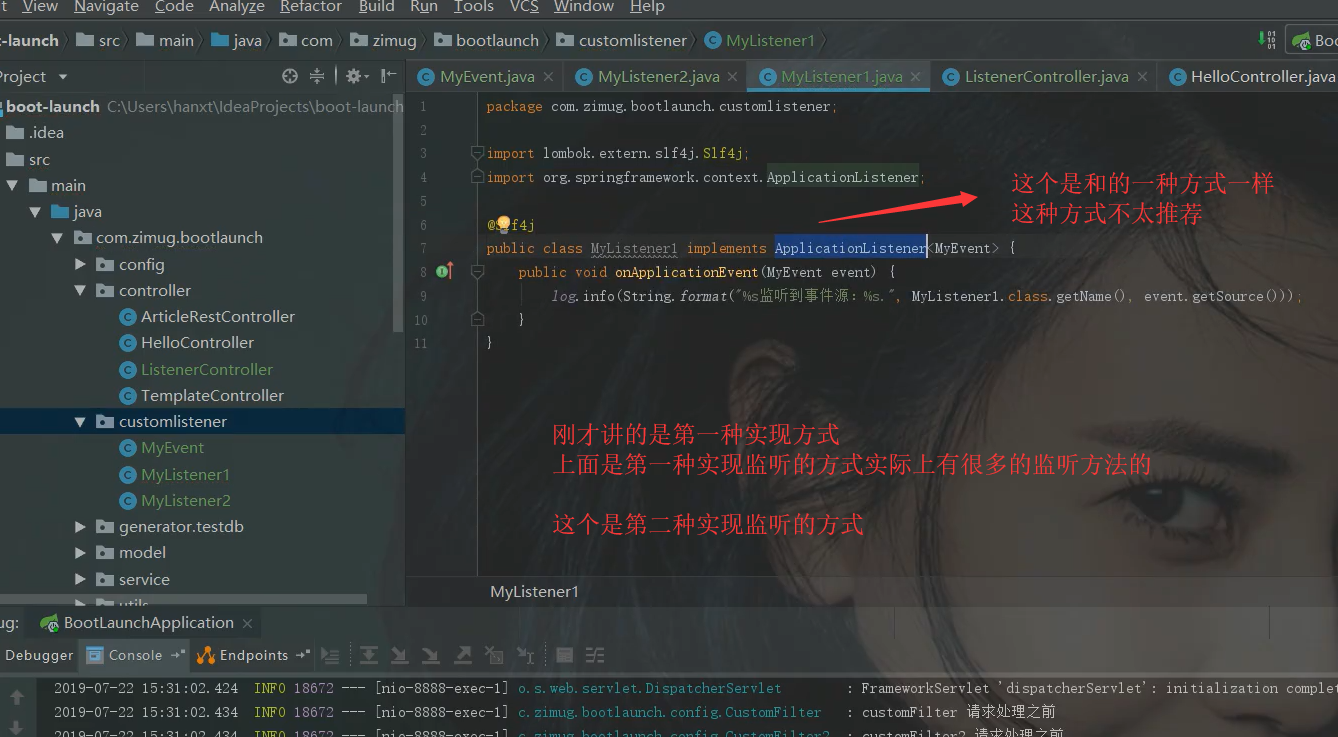
Task: Close the BootLaunchApplication debug tab
Action: coord(248,623)
